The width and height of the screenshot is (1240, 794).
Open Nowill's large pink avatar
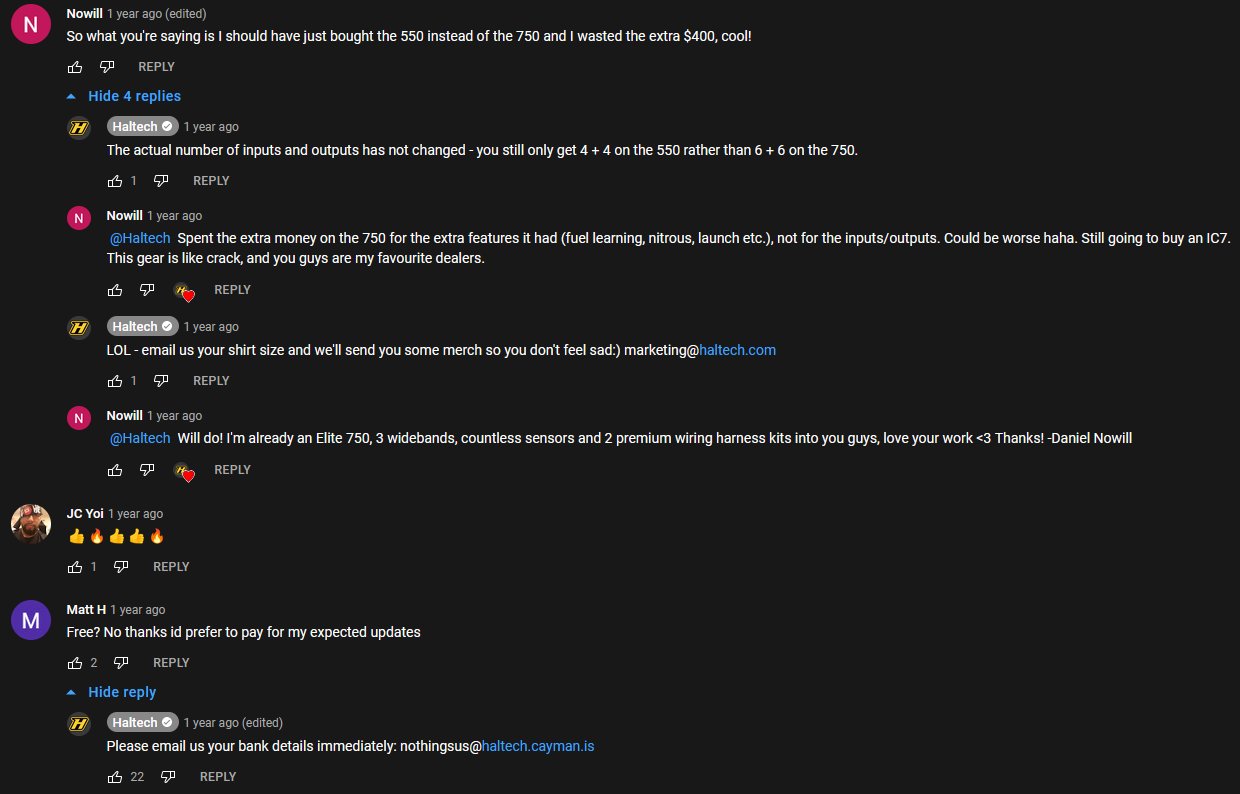click(x=31, y=24)
